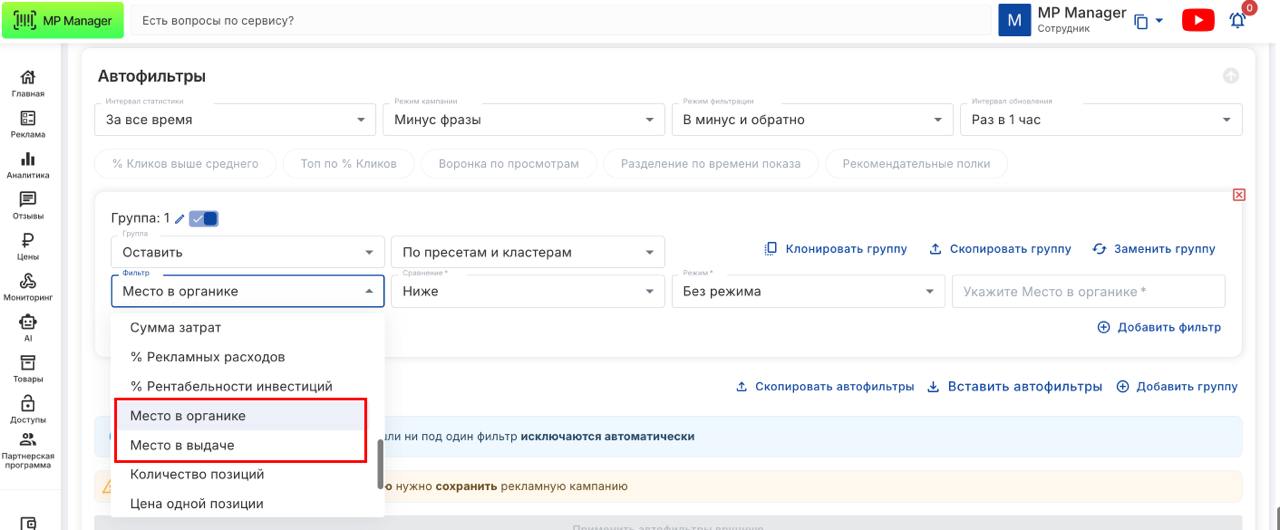
Task: Open the Режим фильтрации dropdown
Action: coord(812,120)
